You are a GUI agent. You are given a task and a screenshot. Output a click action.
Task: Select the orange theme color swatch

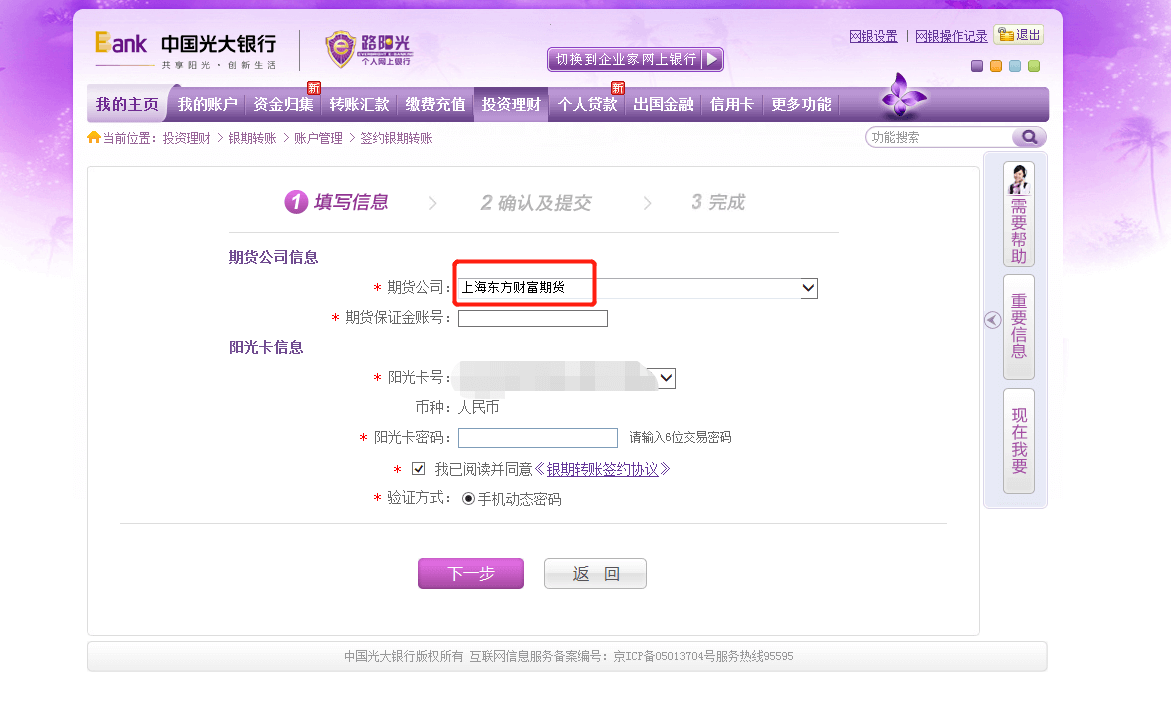(x=995, y=66)
